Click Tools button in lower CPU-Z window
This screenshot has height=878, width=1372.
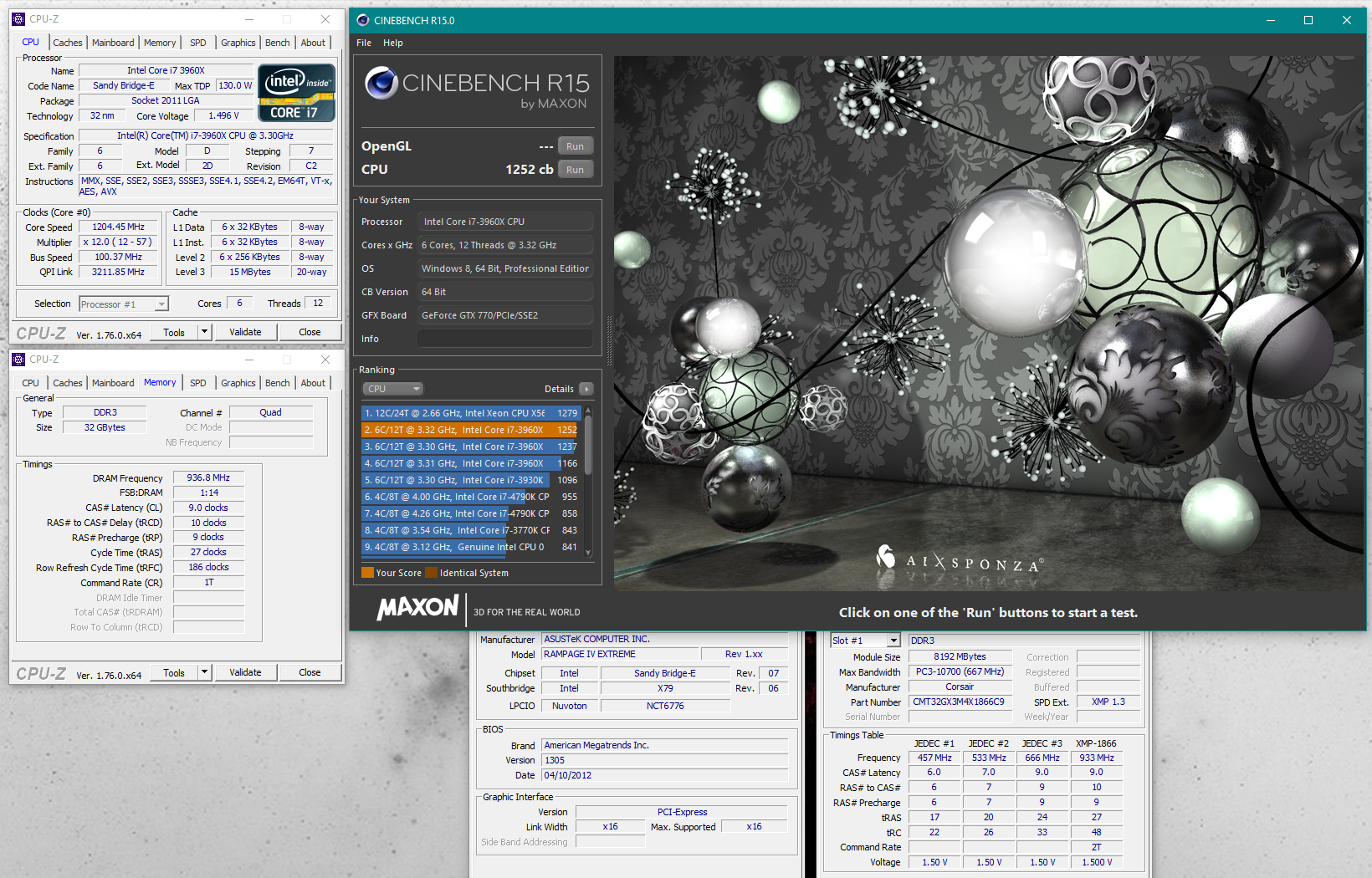pos(174,672)
